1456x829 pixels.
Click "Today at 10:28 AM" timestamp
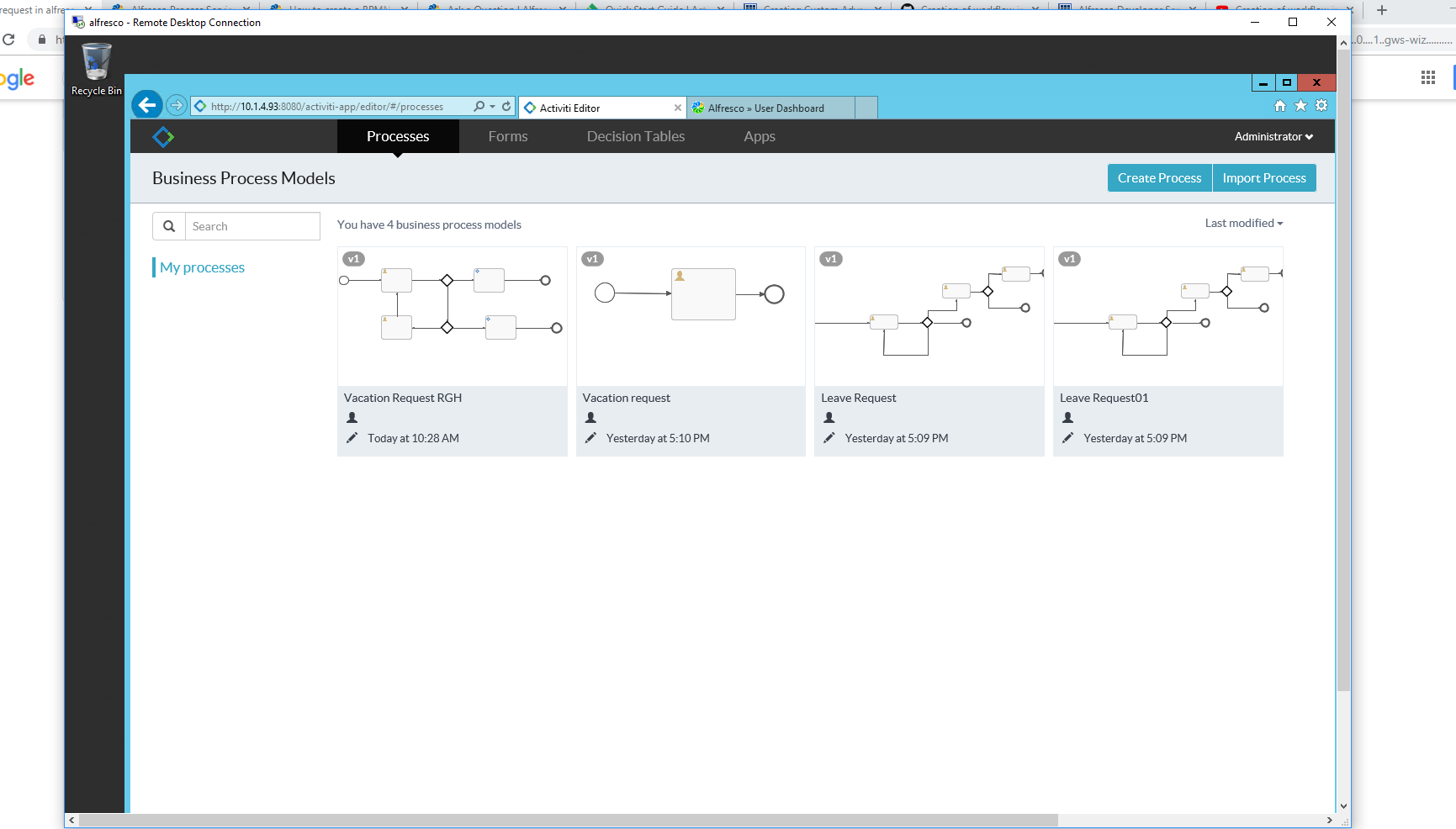click(x=413, y=438)
